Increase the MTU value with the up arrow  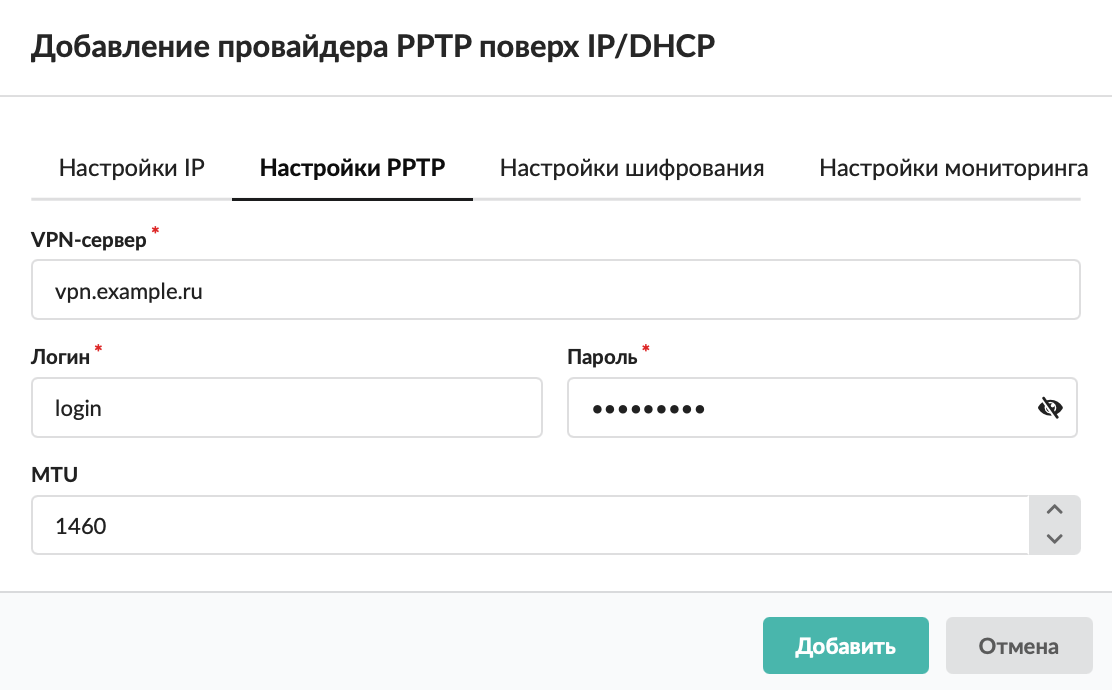[1053, 510]
